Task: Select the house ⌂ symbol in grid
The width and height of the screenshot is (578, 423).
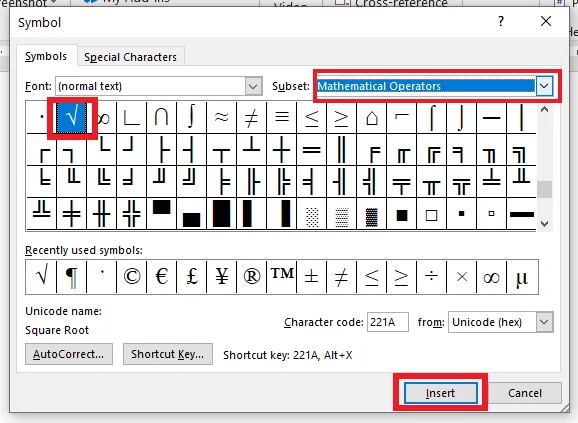Action: (x=372, y=118)
